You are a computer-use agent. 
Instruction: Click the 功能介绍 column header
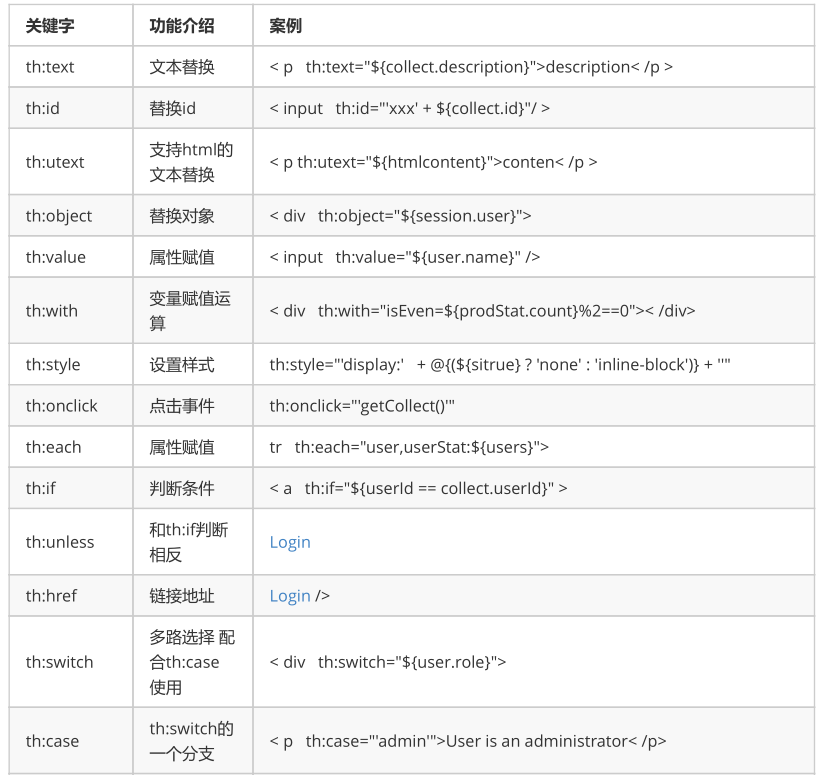pos(181,26)
